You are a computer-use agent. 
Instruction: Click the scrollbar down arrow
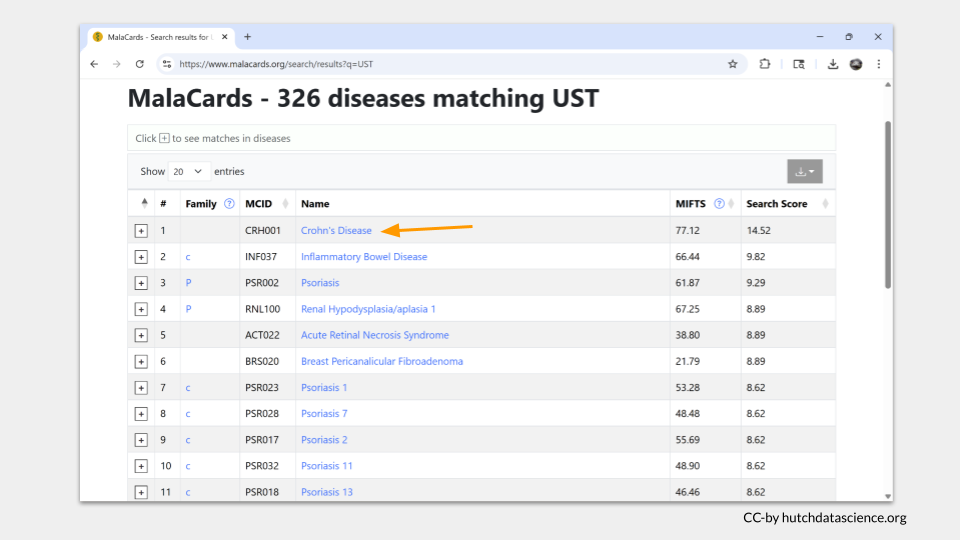point(888,497)
